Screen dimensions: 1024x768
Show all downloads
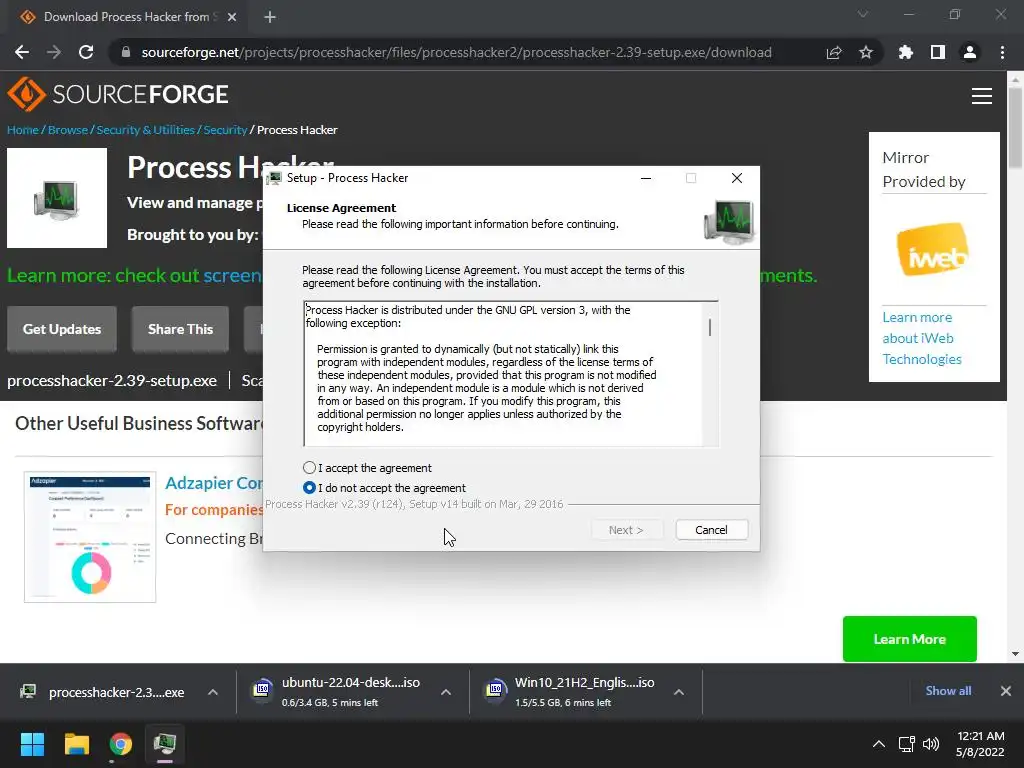tap(948, 690)
